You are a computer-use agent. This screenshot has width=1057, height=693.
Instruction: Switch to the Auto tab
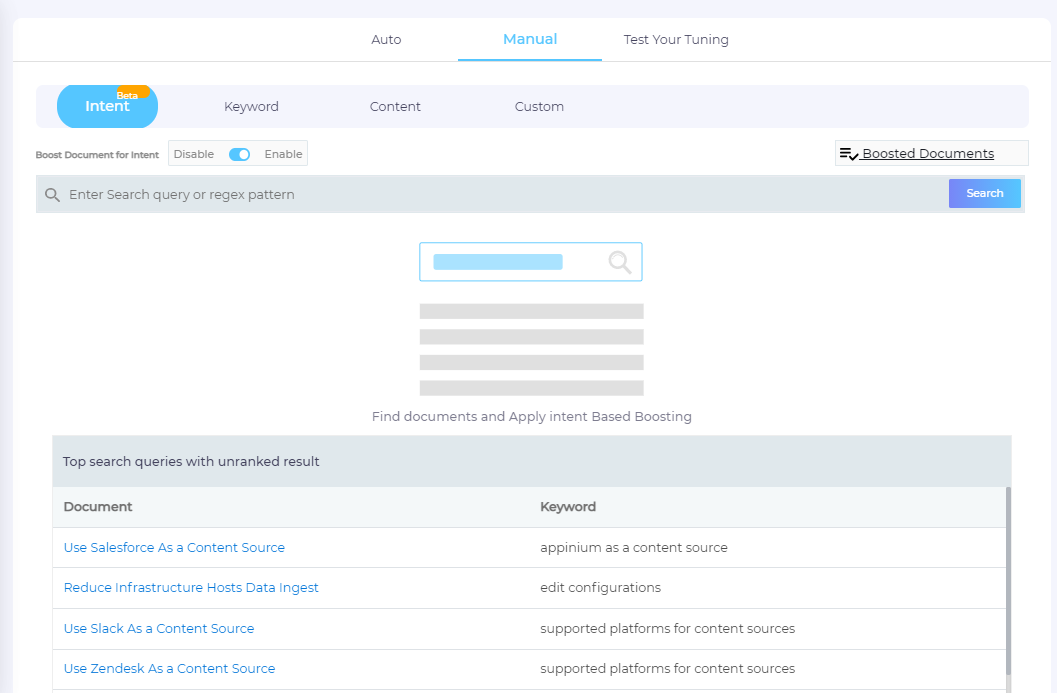pyautogui.click(x=386, y=40)
